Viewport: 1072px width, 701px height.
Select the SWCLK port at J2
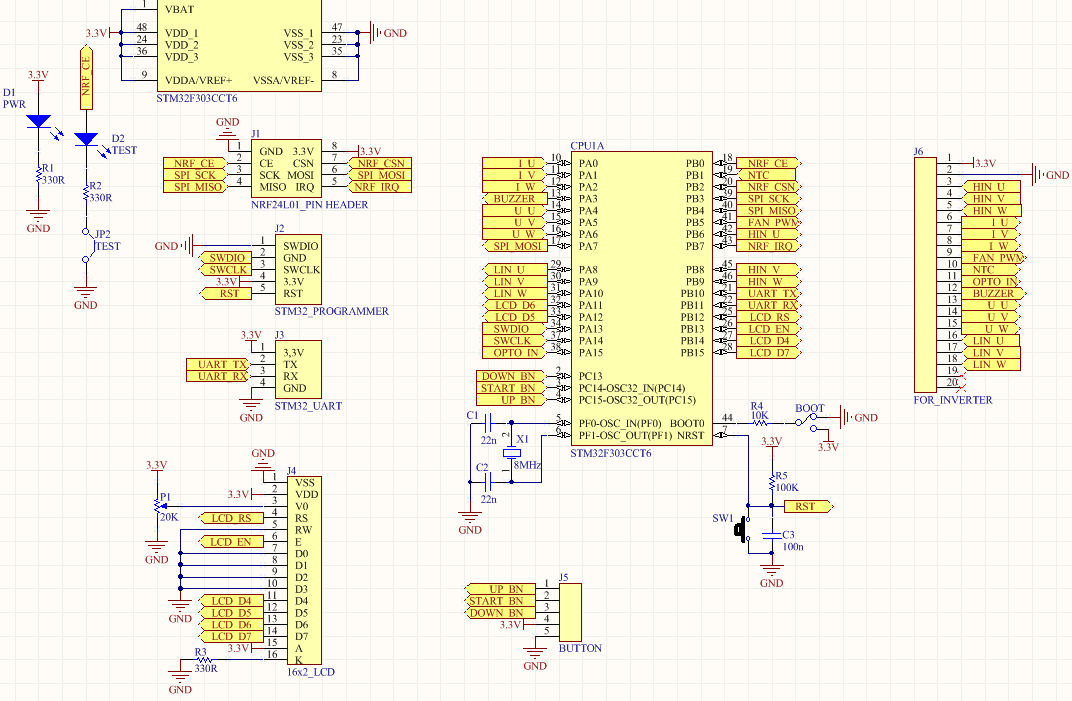[x=224, y=269]
